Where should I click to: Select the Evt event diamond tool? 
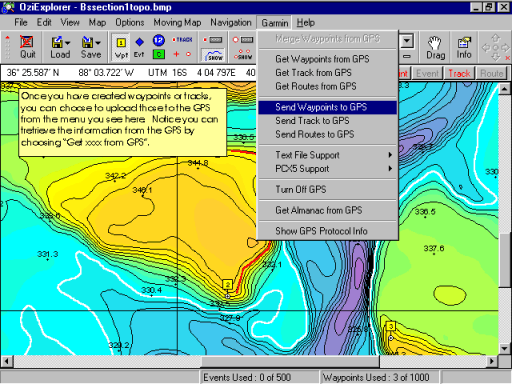point(139,47)
